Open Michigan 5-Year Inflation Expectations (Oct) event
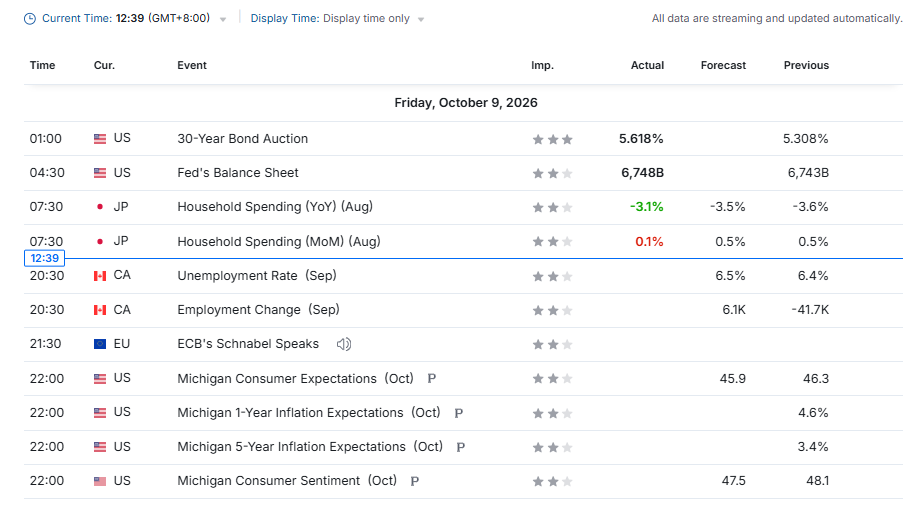This screenshot has width=915, height=515. click(310, 447)
